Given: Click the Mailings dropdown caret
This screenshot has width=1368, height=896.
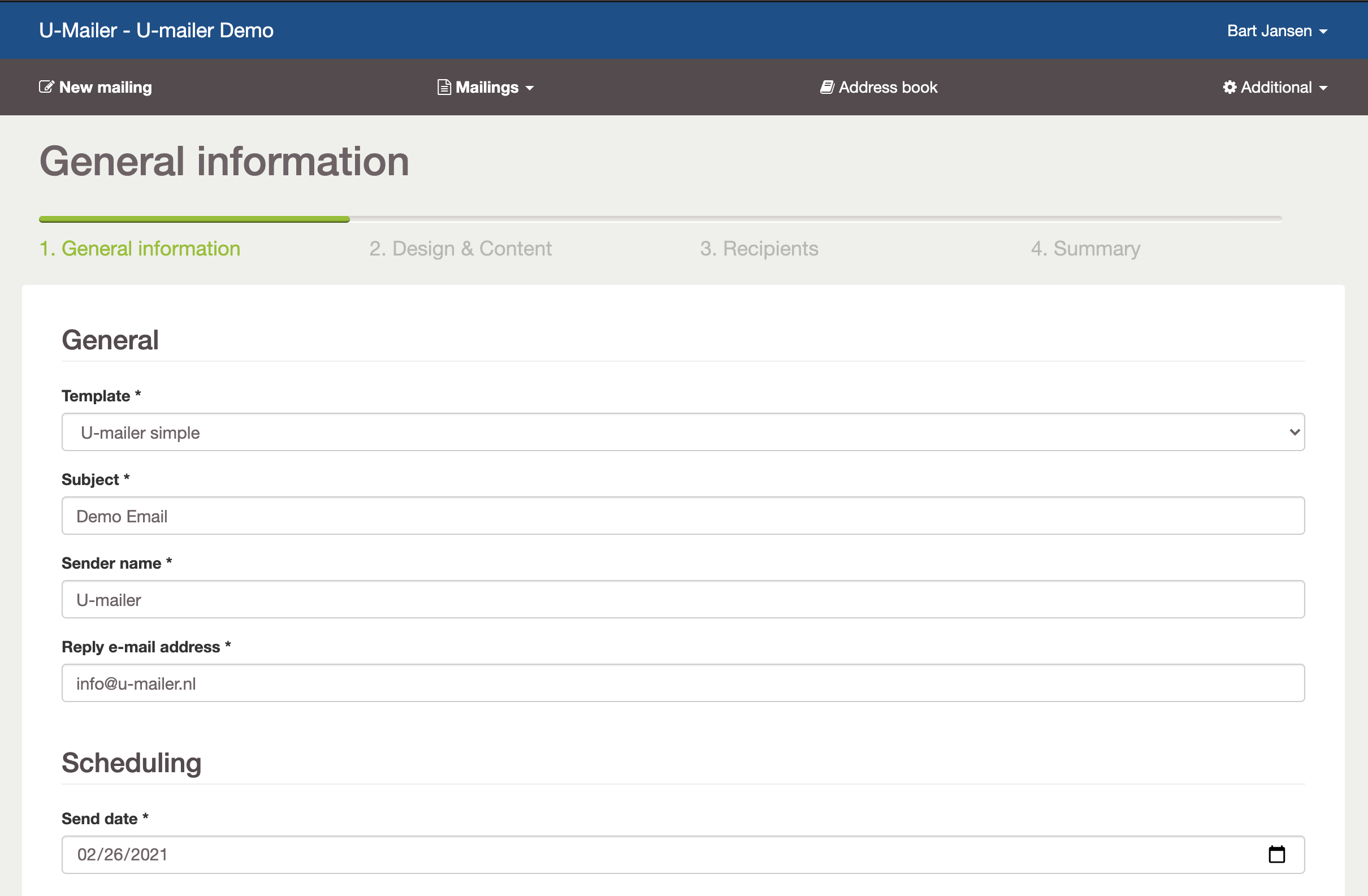Looking at the screenshot, I should pos(530,88).
